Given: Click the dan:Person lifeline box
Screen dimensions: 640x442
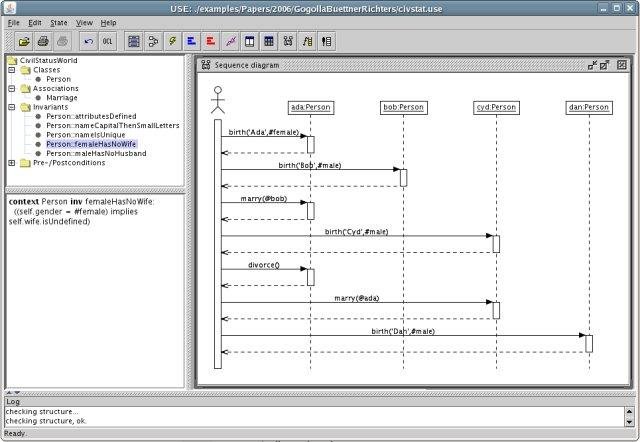Looking at the screenshot, I should [589, 107].
